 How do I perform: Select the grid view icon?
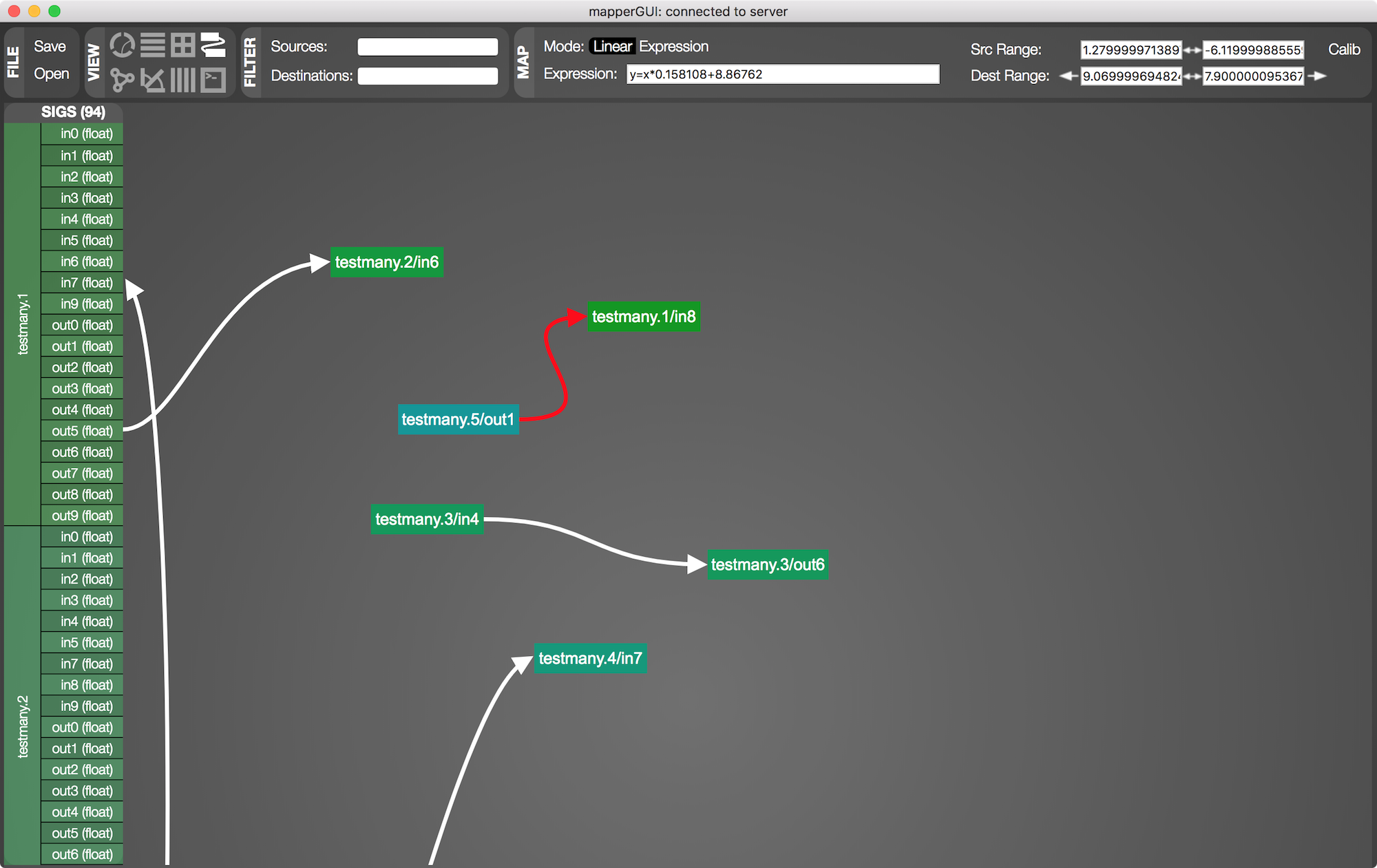182,46
